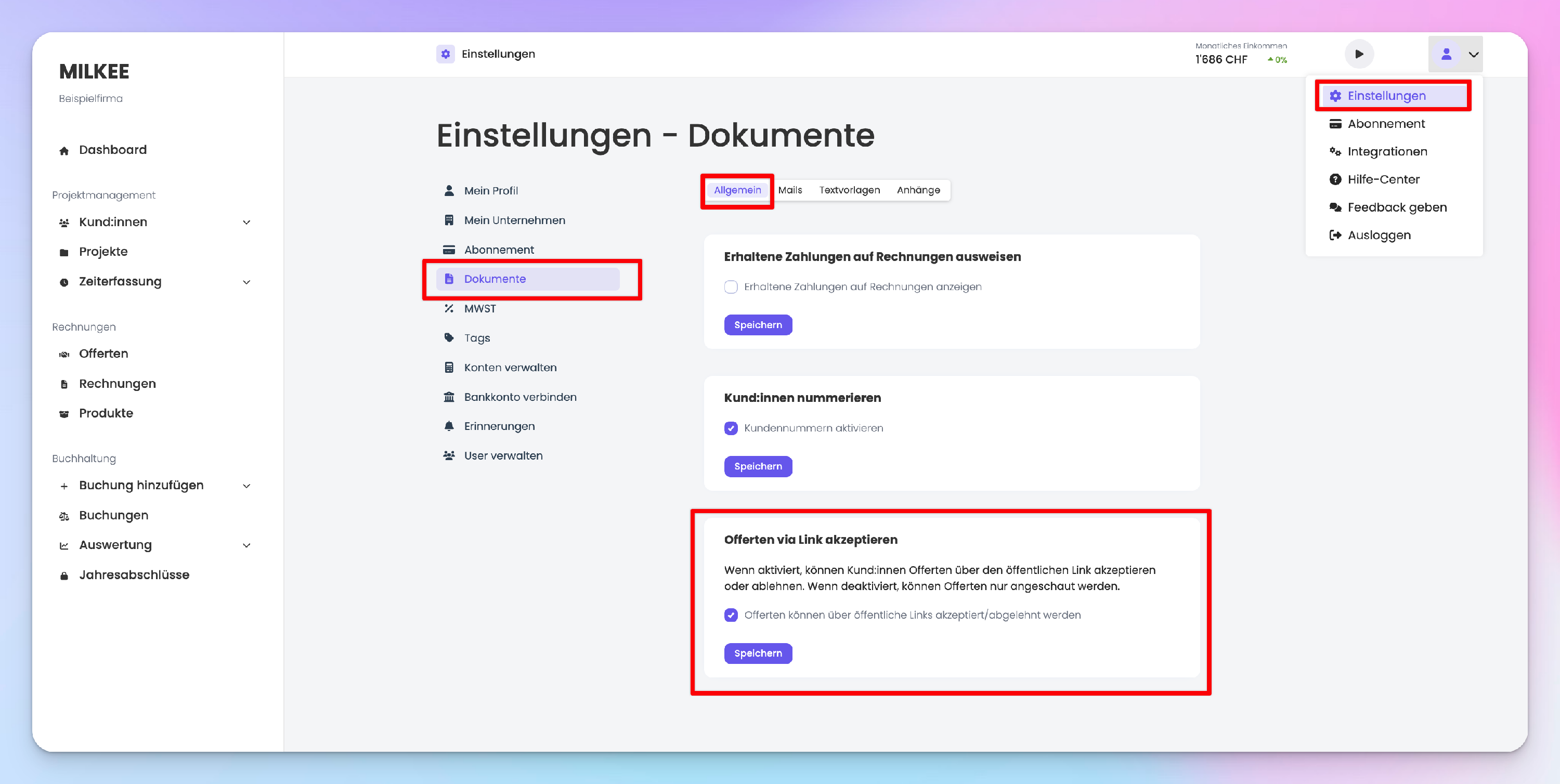Click the Tags label icon
Screen dimensions: 1560x784
(x=449, y=338)
